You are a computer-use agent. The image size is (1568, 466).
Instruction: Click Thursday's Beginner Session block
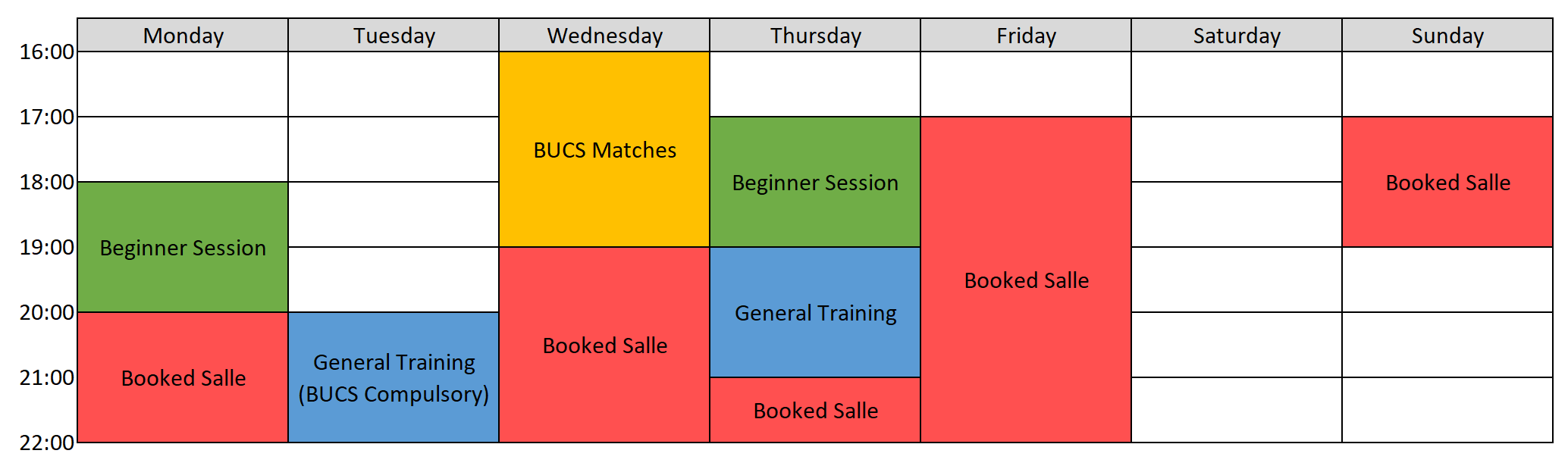[x=815, y=182]
